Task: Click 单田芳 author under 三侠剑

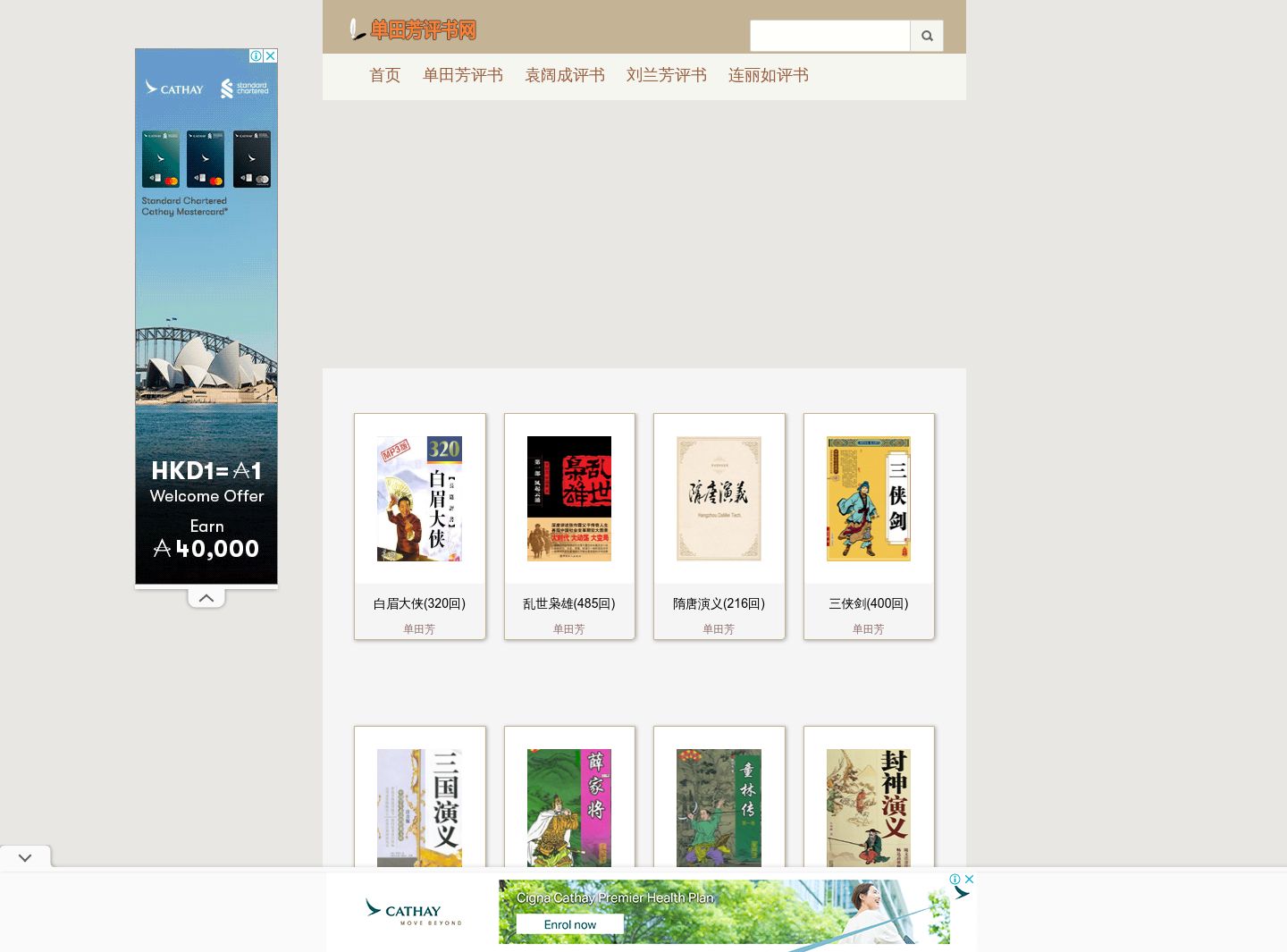Action: click(869, 629)
